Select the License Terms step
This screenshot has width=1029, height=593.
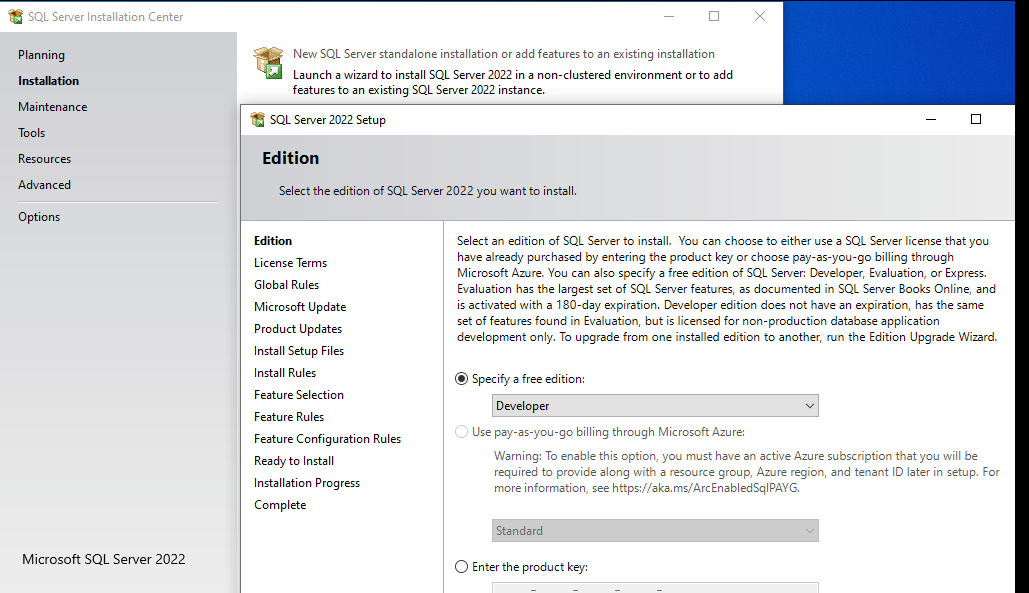click(290, 263)
